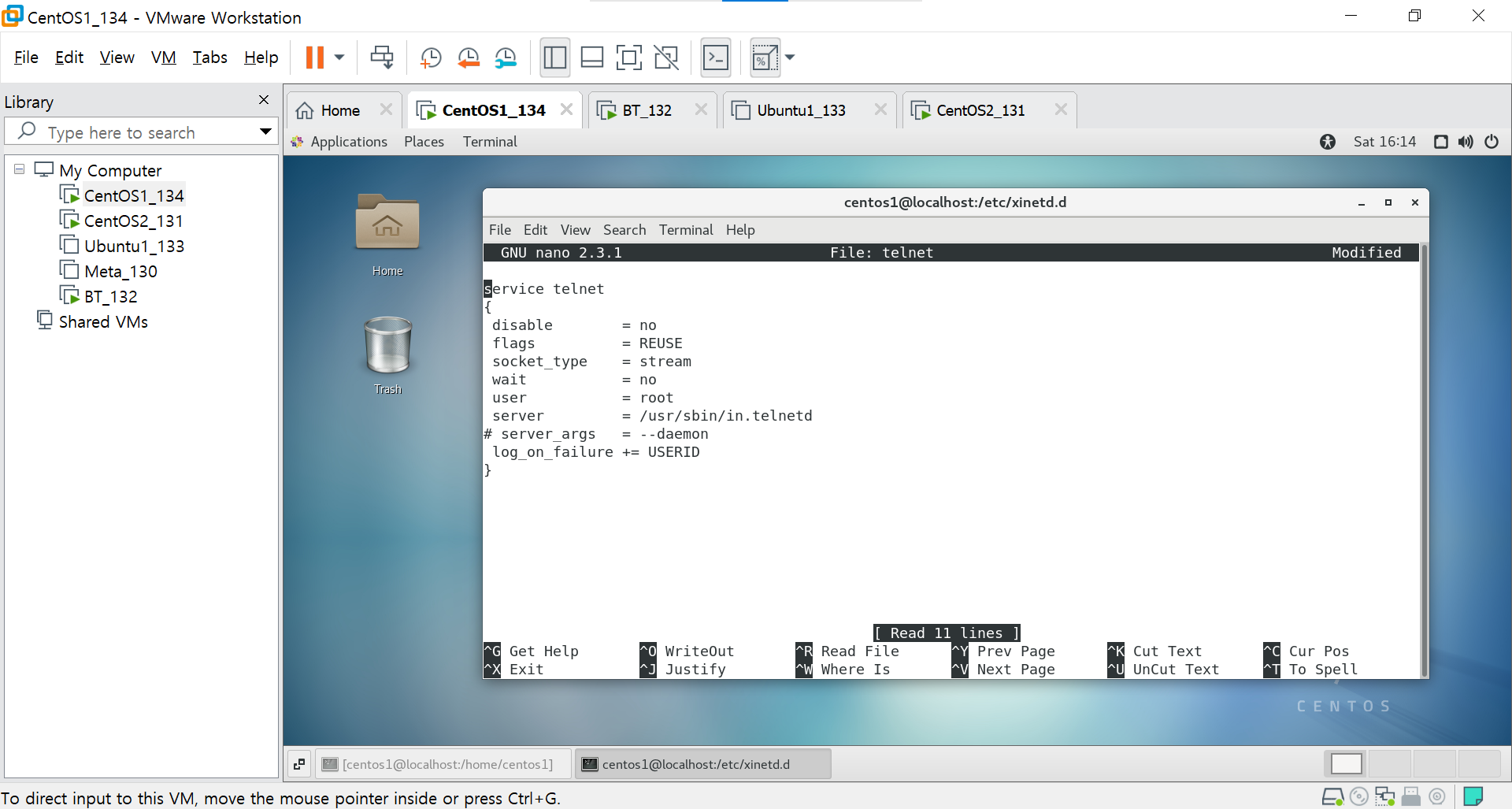Open the library search filter dropdown

click(266, 132)
